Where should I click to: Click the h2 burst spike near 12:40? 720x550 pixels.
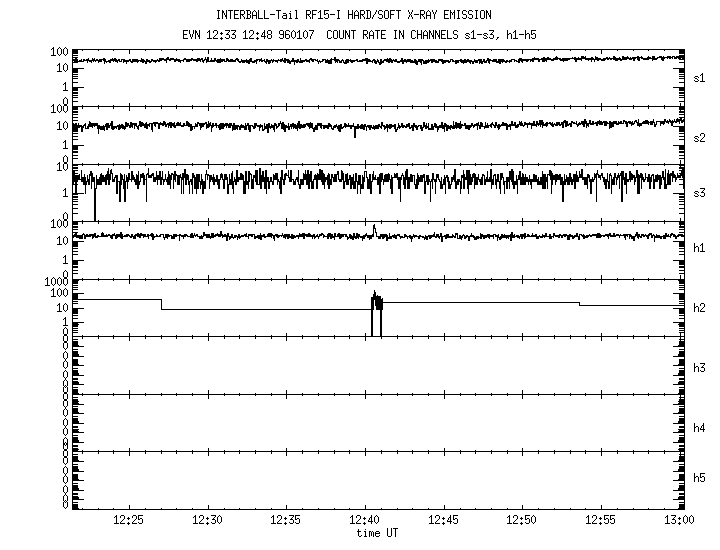click(x=376, y=302)
